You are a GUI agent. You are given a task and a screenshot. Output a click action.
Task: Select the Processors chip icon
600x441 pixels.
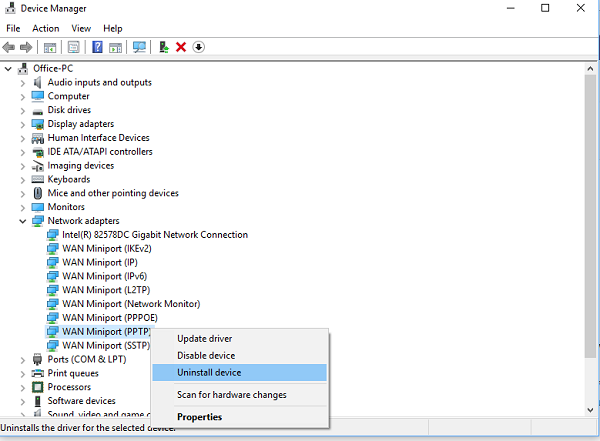pyautogui.click(x=38, y=387)
